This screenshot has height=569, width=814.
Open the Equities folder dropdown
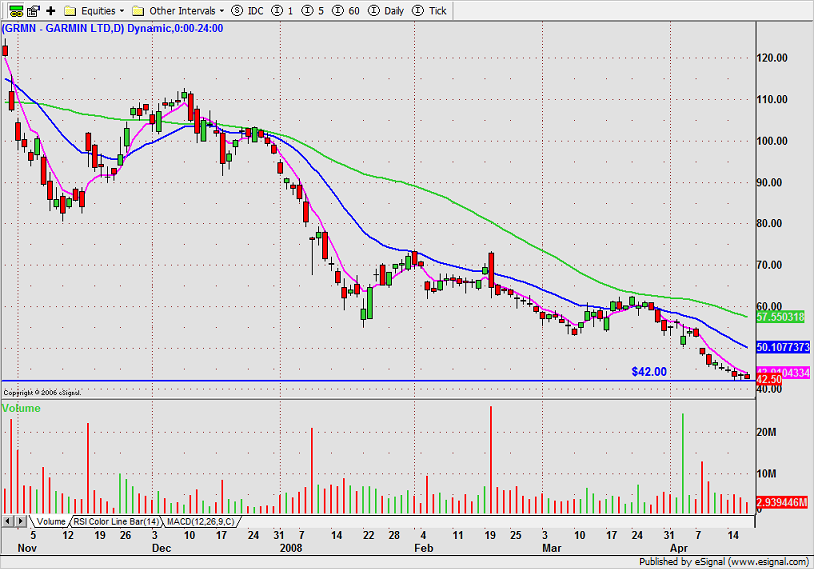coord(94,10)
